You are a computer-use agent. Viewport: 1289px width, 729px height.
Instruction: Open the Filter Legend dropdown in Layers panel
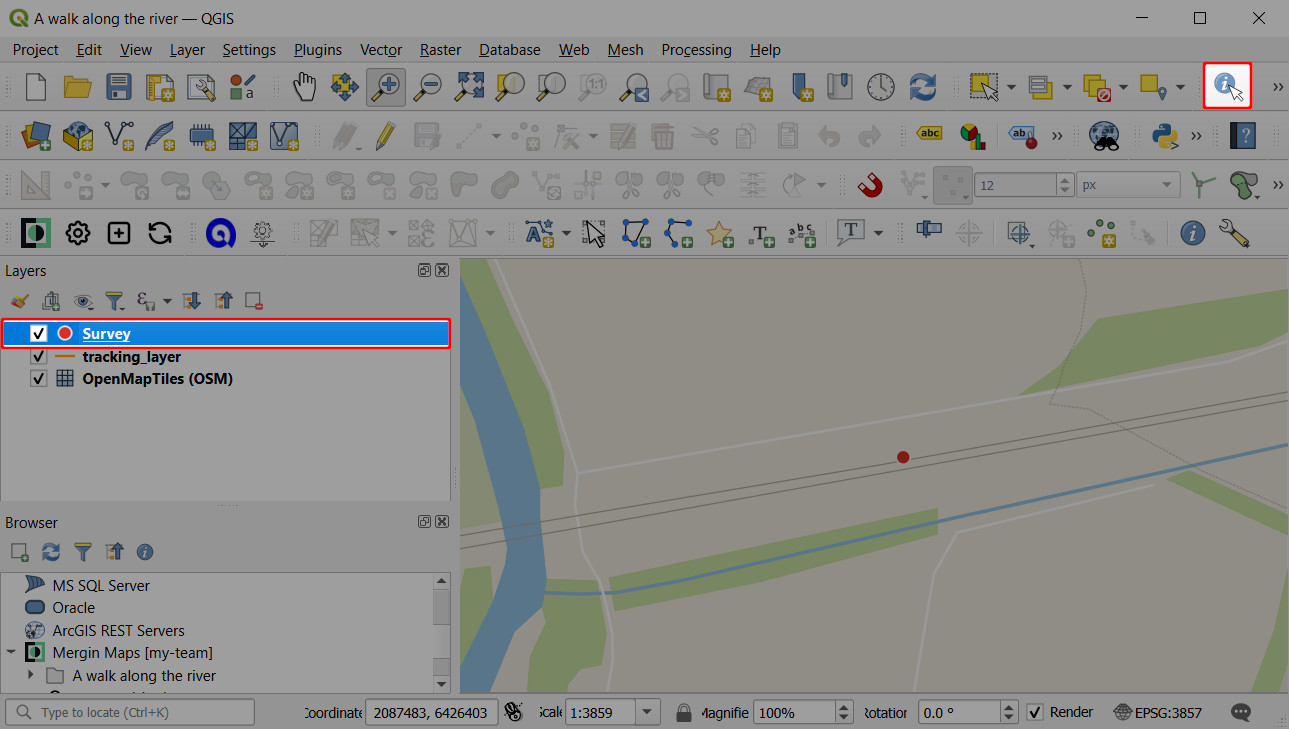(x=115, y=300)
